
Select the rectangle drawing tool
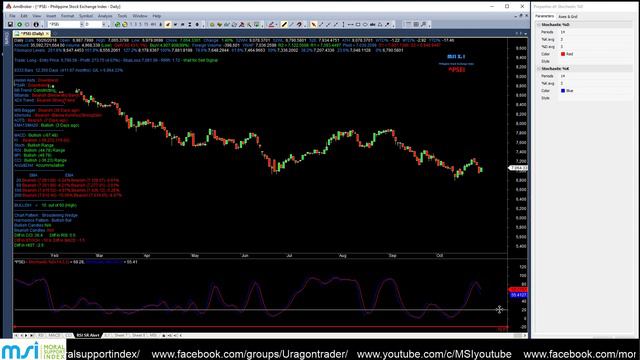358,24
